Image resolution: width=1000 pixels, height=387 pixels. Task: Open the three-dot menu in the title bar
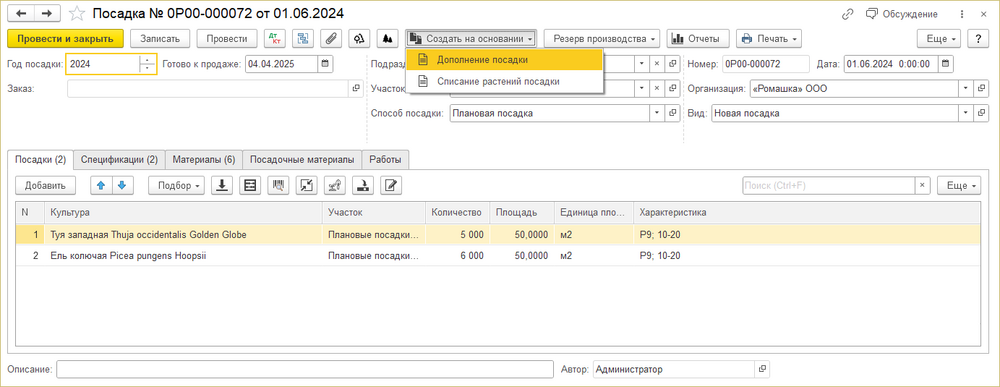point(962,13)
